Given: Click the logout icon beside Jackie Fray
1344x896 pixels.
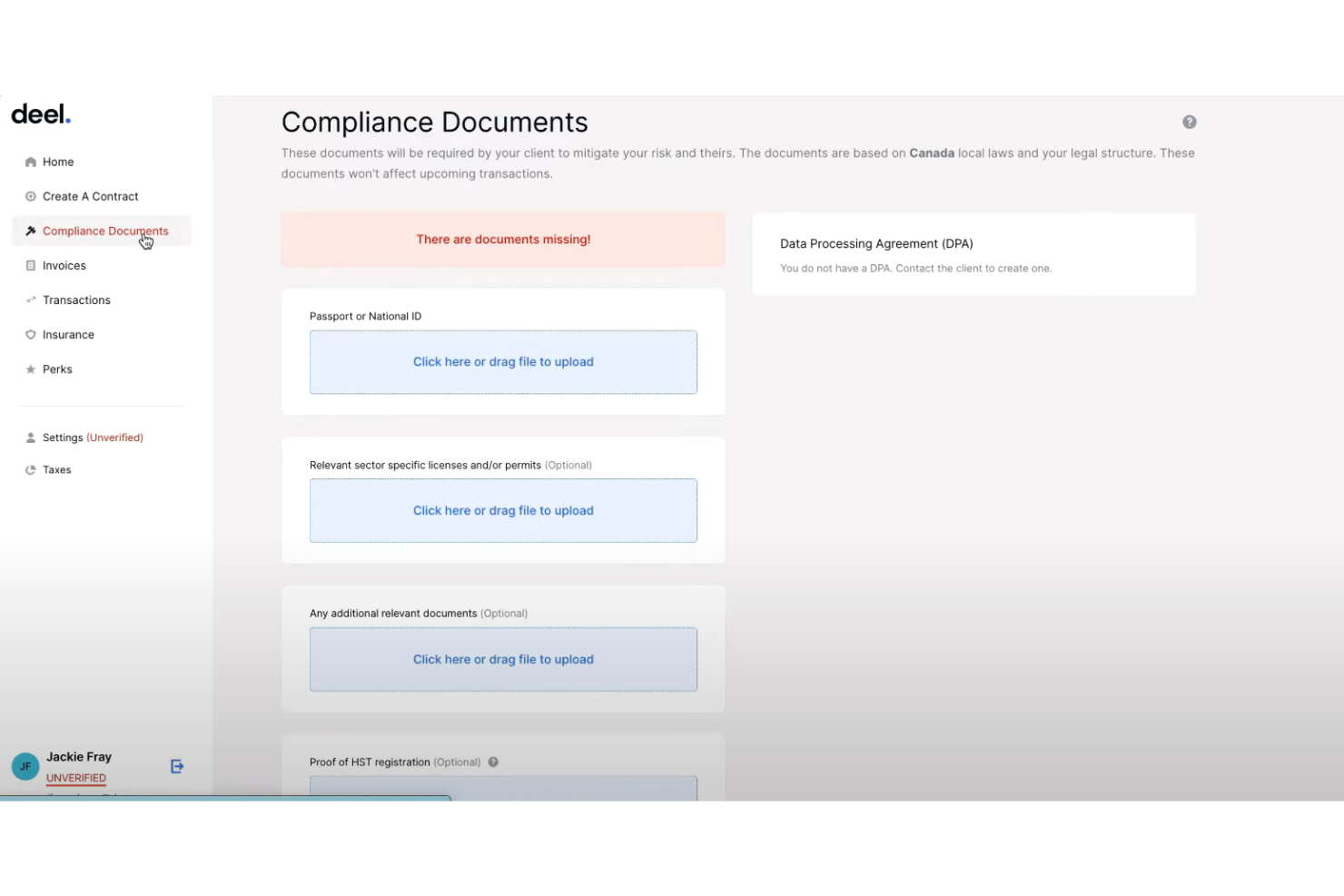Looking at the screenshot, I should [x=176, y=765].
